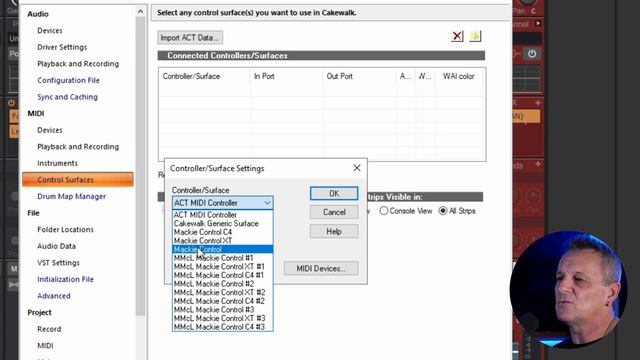This screenshot has width=640, height=360.
Task: Select the Console View radio button
Action: (384, 211)
